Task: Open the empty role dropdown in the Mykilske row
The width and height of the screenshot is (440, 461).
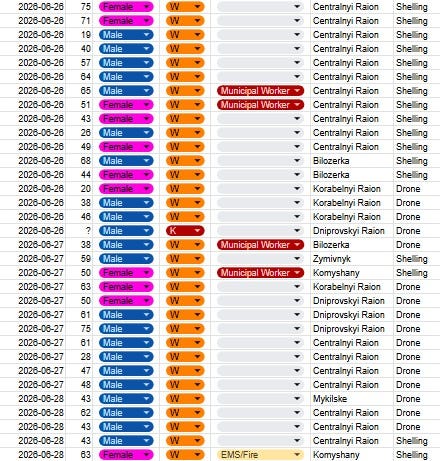Action: point(260,399)
